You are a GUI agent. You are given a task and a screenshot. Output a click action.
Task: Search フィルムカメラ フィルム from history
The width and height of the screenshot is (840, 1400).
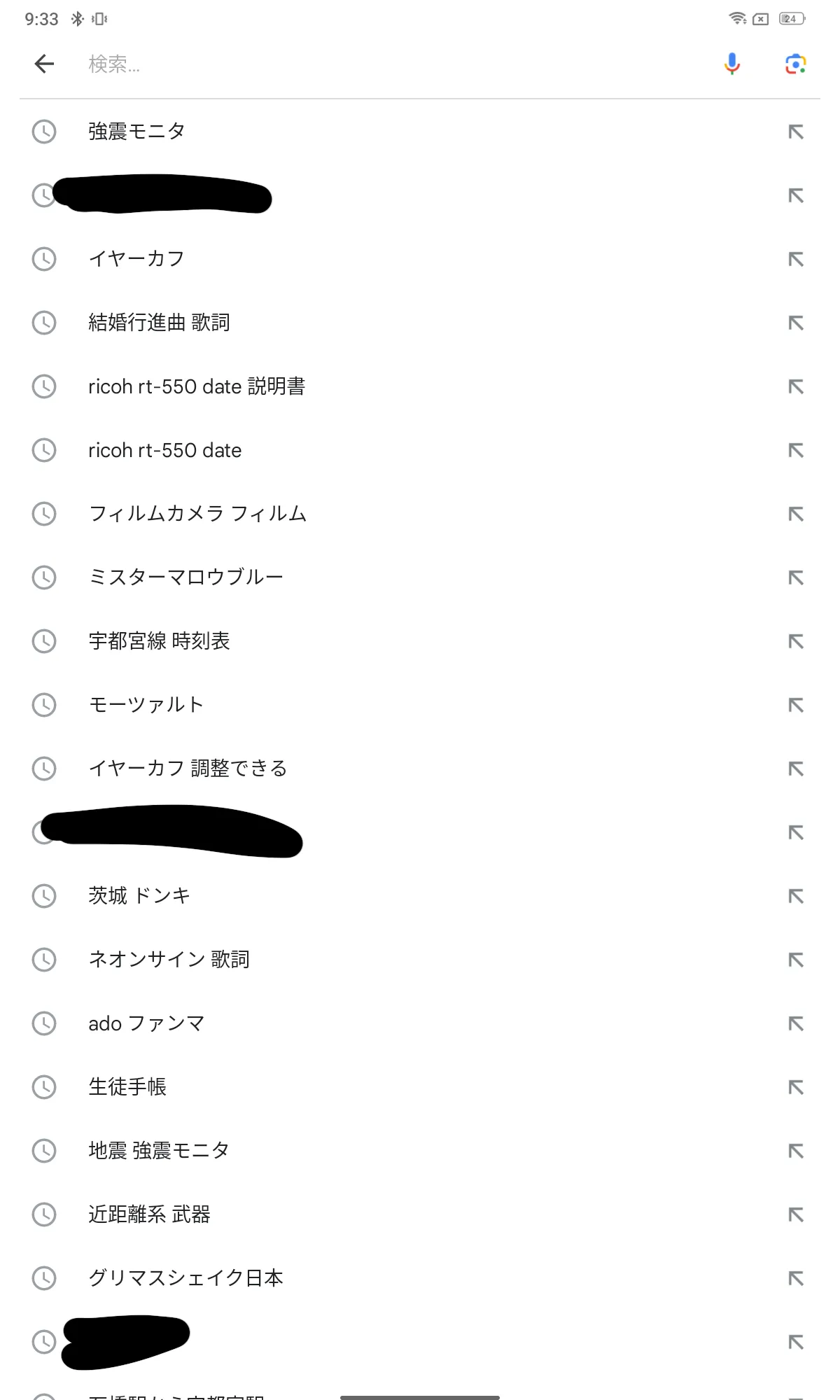pyautogui.click(x=197, y=514)
